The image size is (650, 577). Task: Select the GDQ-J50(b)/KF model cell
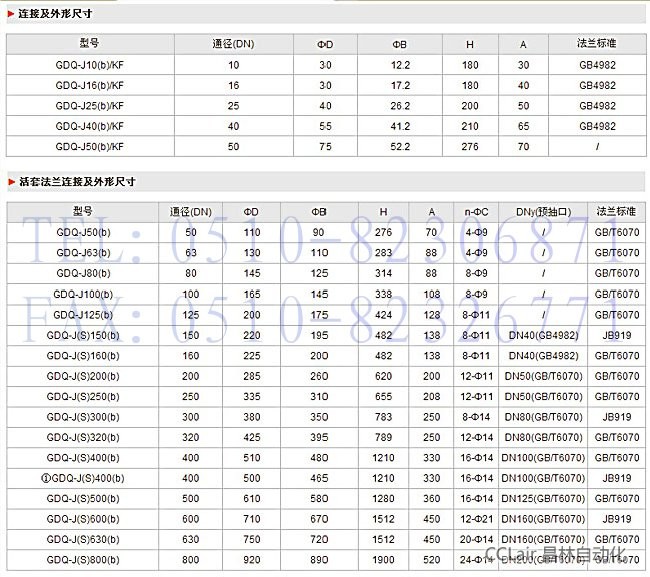(x=90, y=146)
